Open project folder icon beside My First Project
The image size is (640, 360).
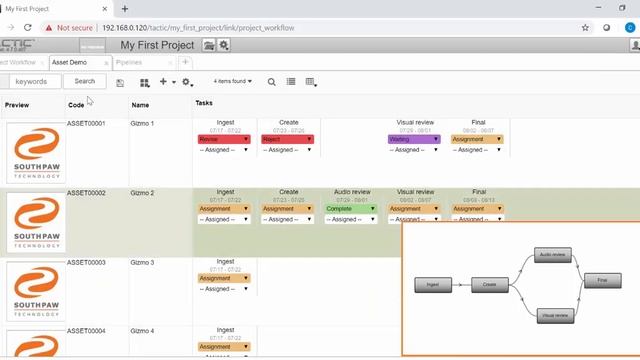(209, 45)
